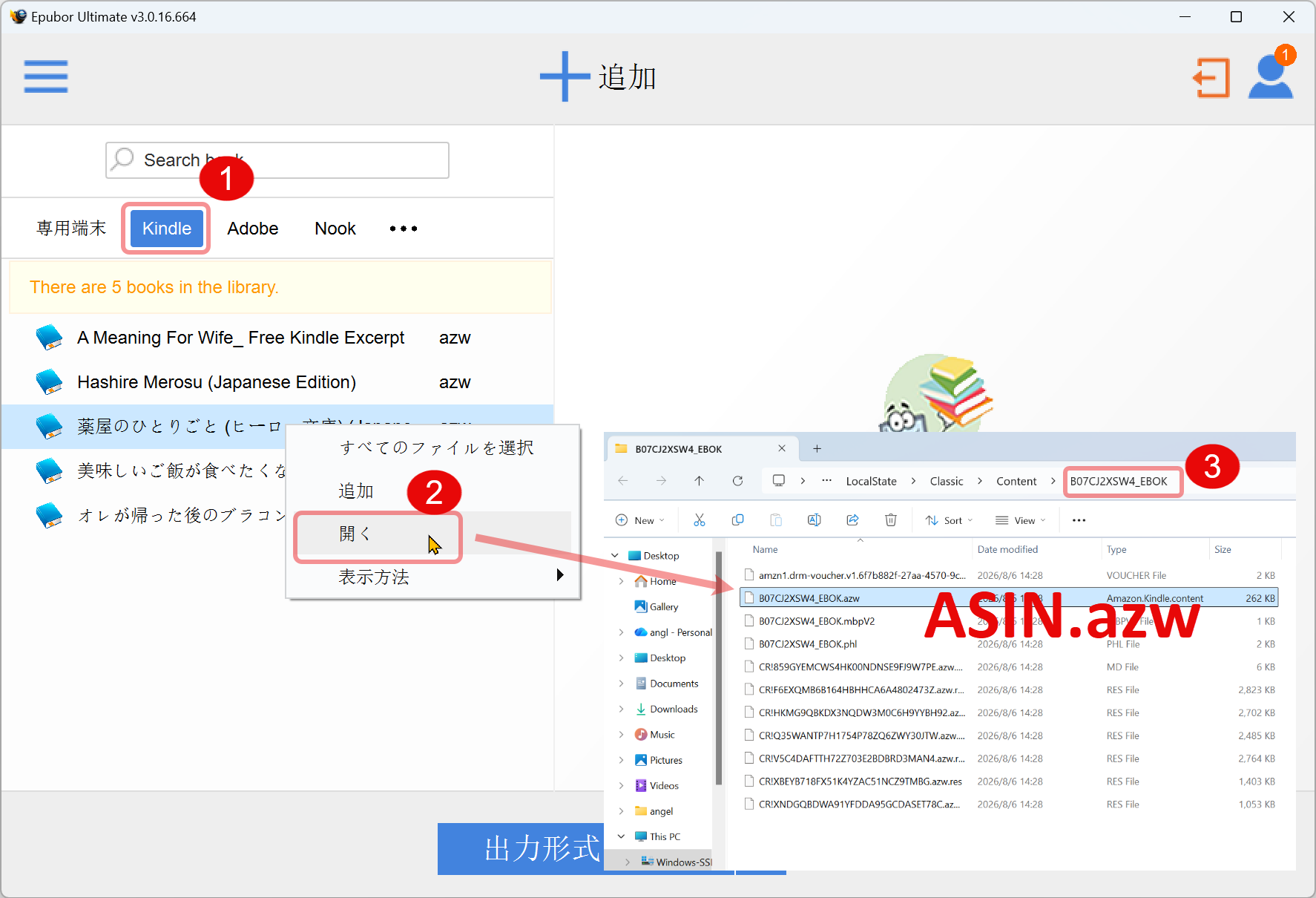
Task: Click the Search book input field
Action: [x=277, y=160]
